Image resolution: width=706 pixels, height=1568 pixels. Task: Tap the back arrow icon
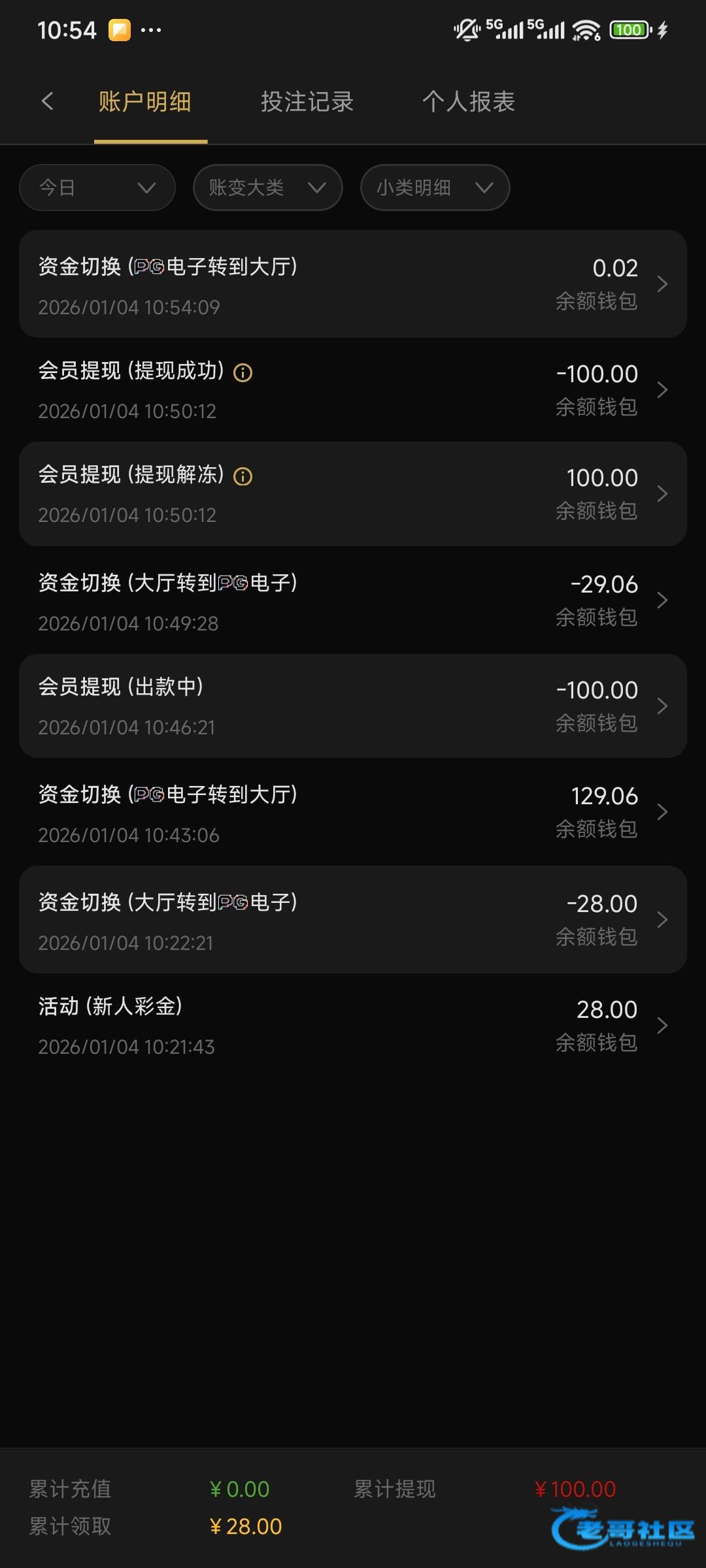click(x=47, y=101)
